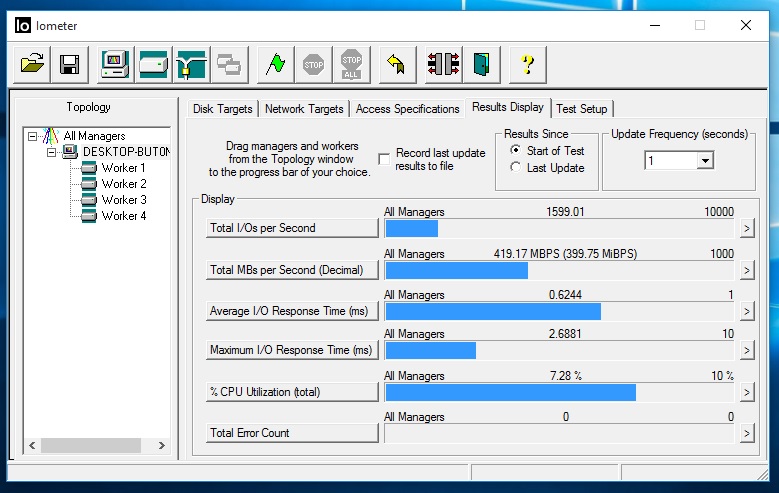
Task: Click Average I/O Response Time button
Action: [x=292, y=311]
